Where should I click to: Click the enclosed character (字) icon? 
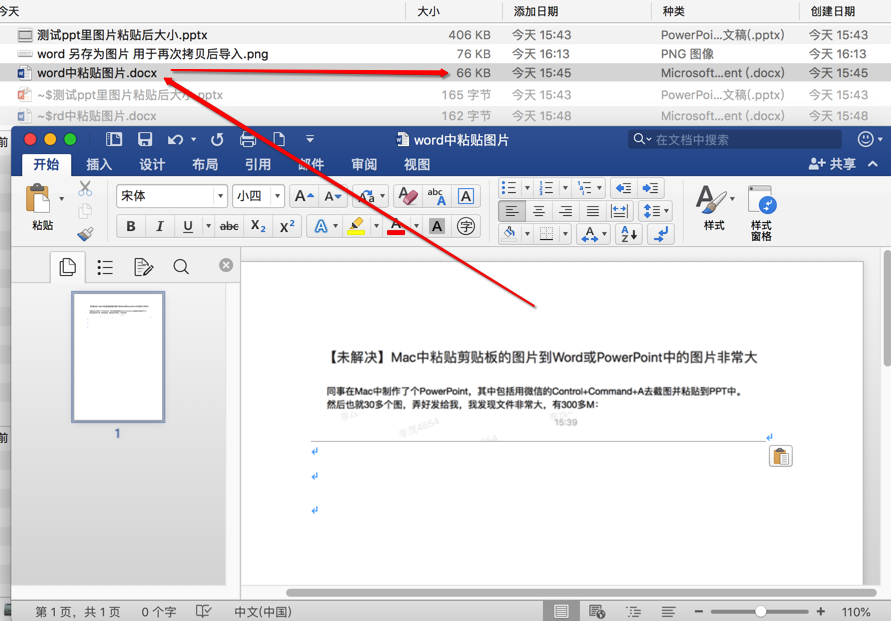[466, 226]
